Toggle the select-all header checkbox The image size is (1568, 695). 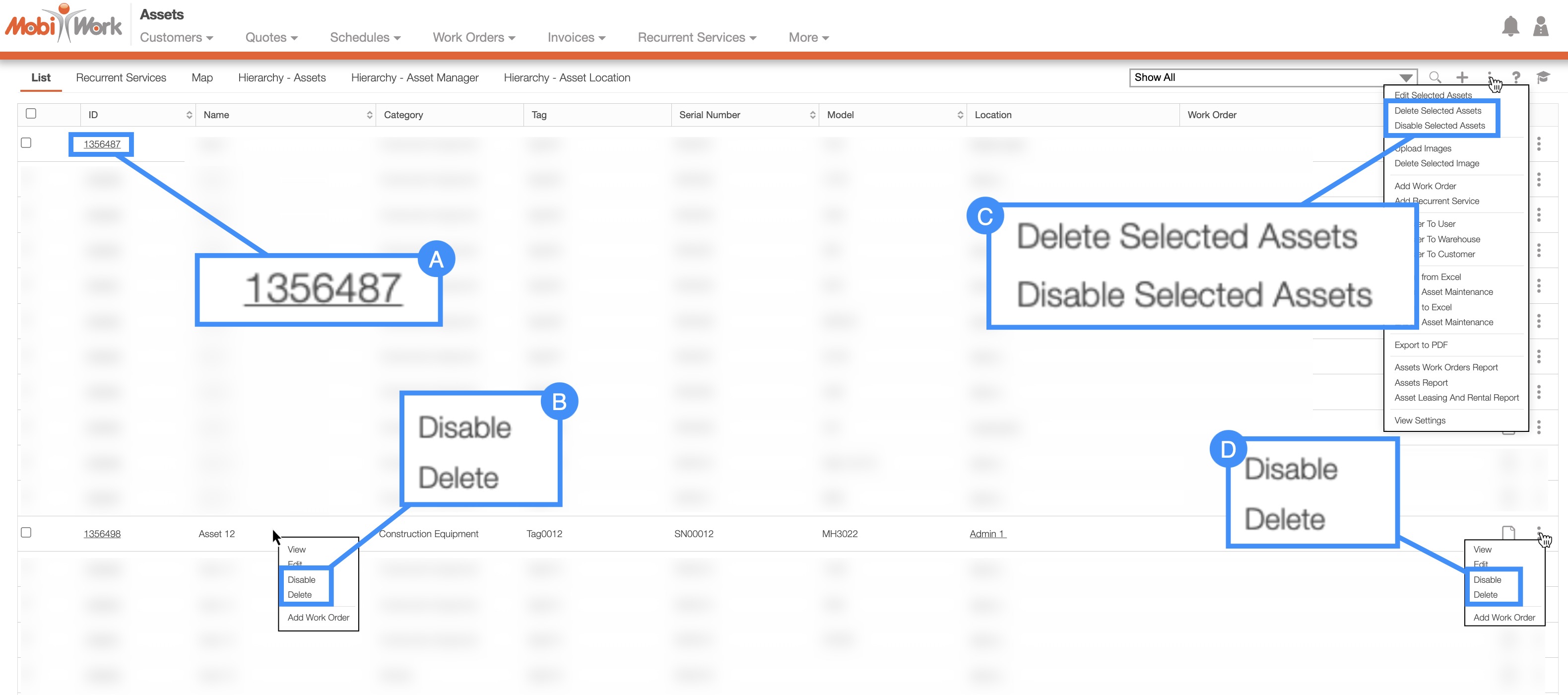[31, 113]
